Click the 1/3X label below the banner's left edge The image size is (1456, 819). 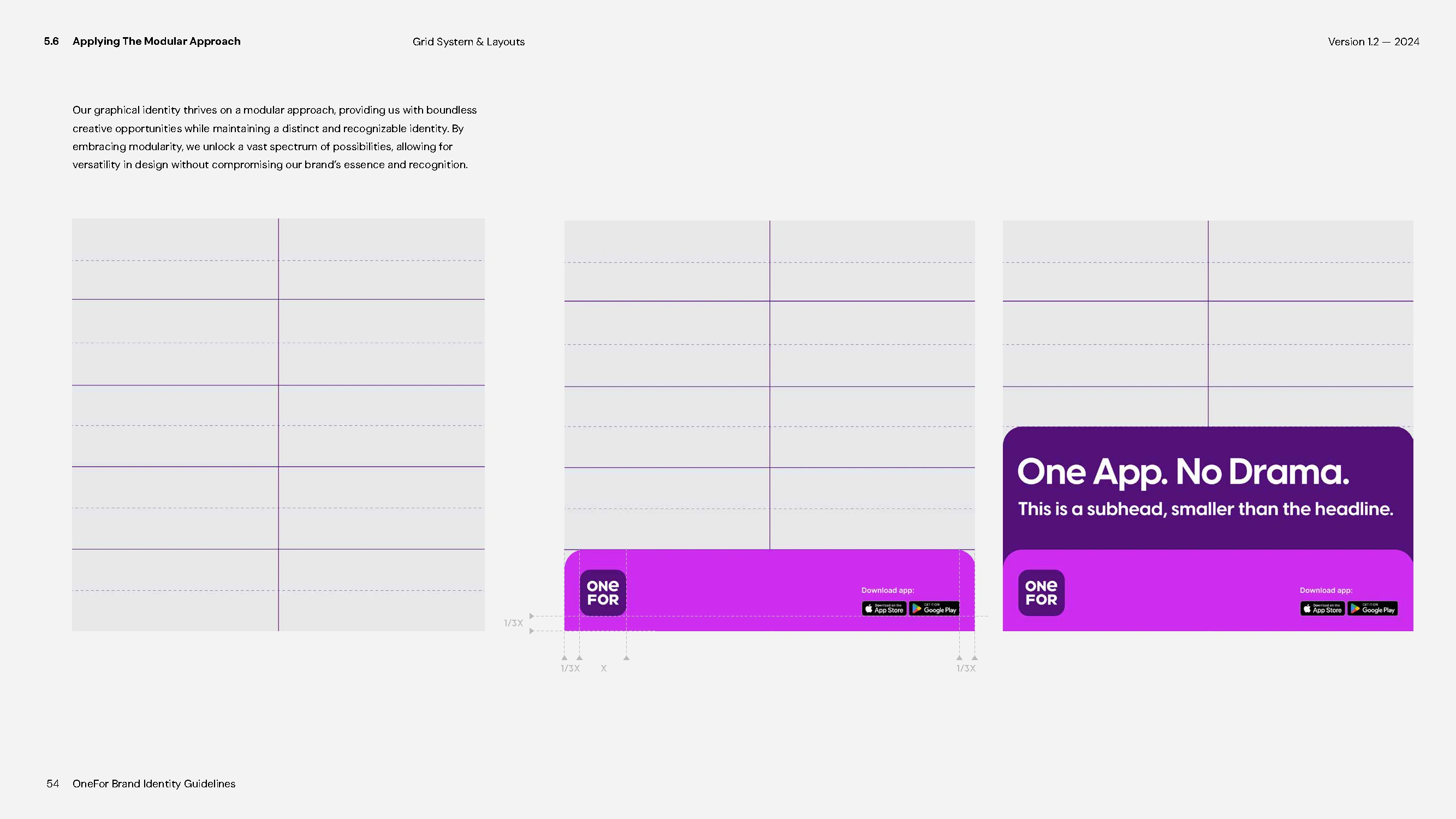coord(570,668)
